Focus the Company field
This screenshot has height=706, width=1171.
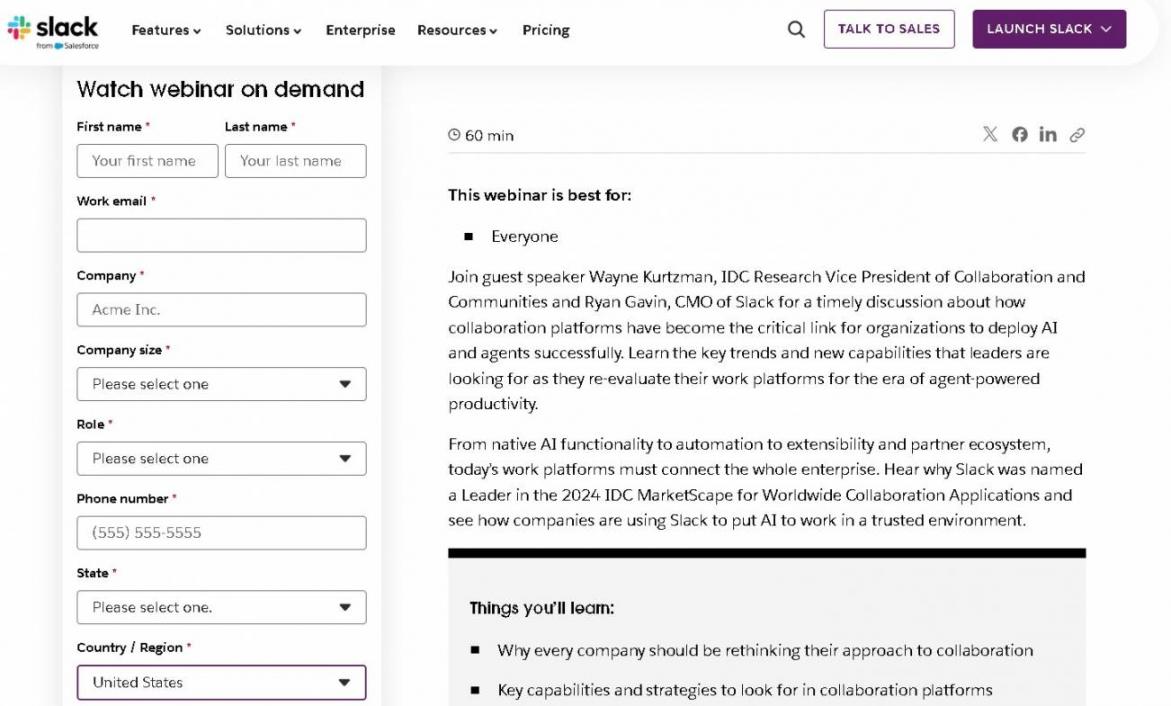(221, 309)
